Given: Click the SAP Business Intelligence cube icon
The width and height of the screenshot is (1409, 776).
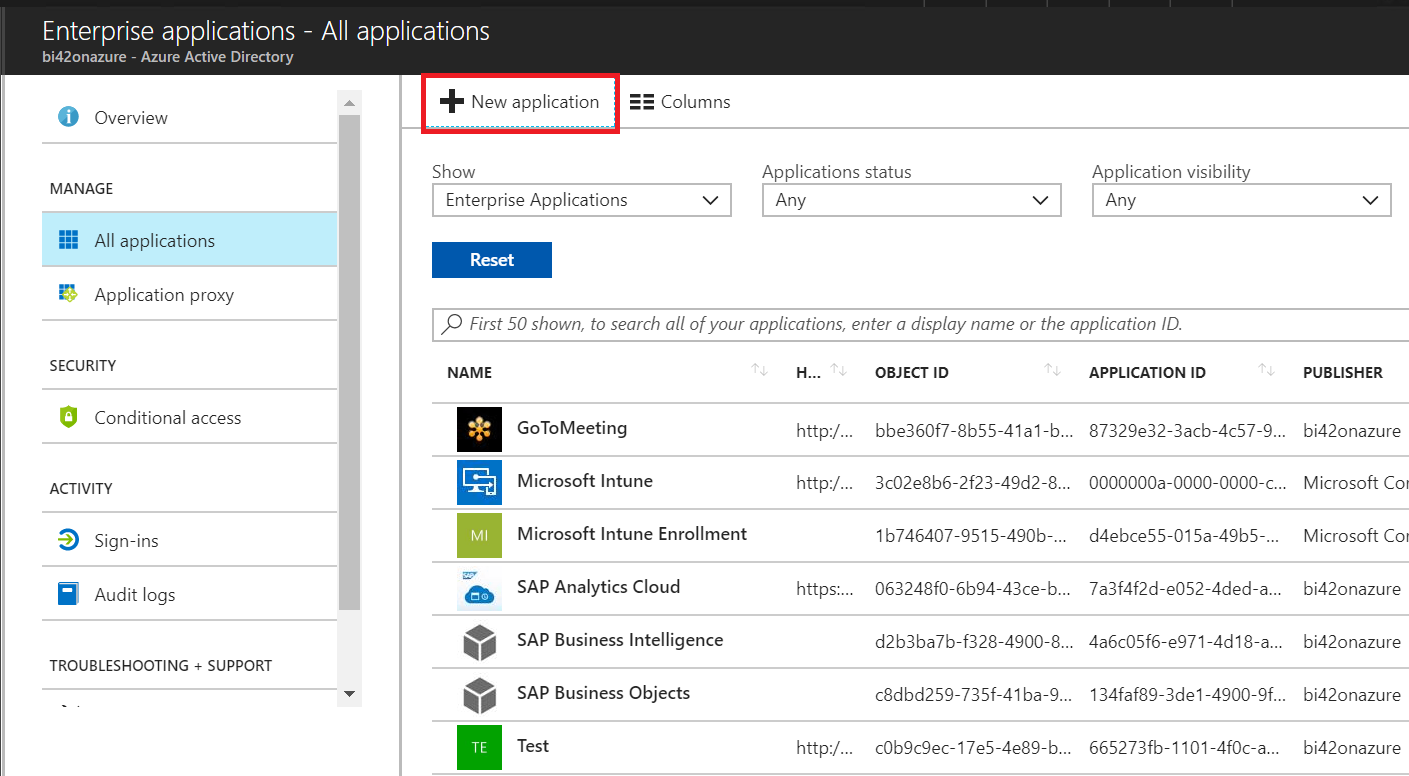Looking at the screenshot, I should 479,642.
